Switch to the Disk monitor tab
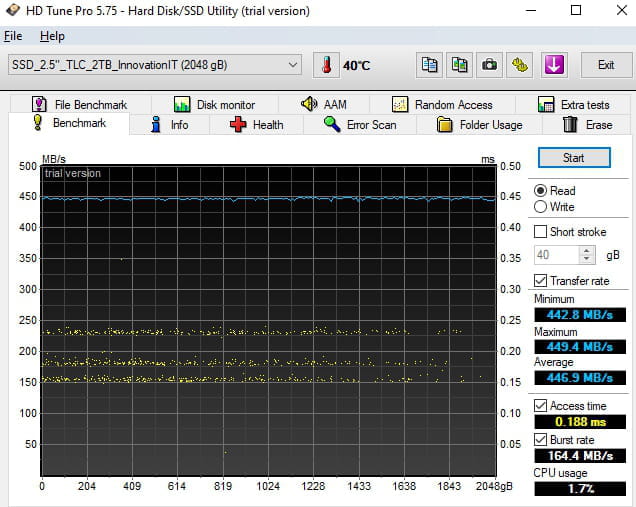Image resolution: width=636 pixels, height=507 pixels. point(215,104)
